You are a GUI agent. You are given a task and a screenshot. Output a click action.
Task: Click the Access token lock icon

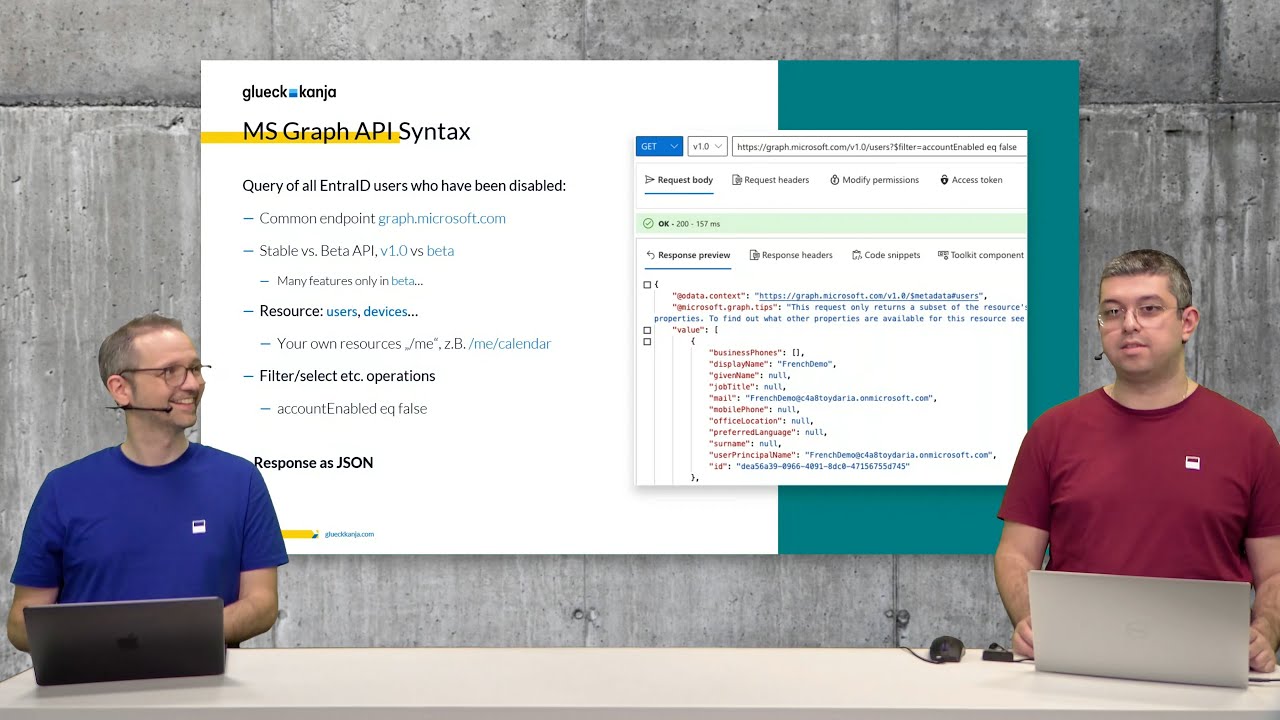(x=944, y=180)
